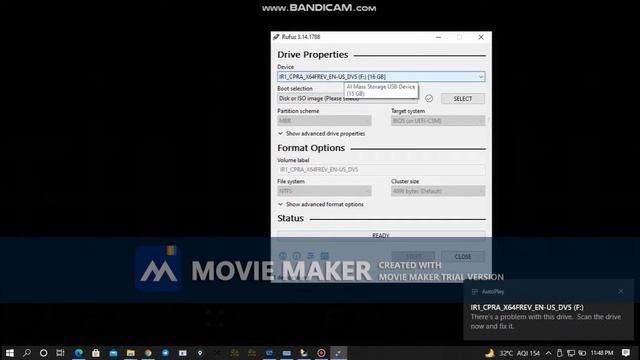Screen dimensions: 640x360
Task: Show the Rufus log icon
Action: pos(324,256)
